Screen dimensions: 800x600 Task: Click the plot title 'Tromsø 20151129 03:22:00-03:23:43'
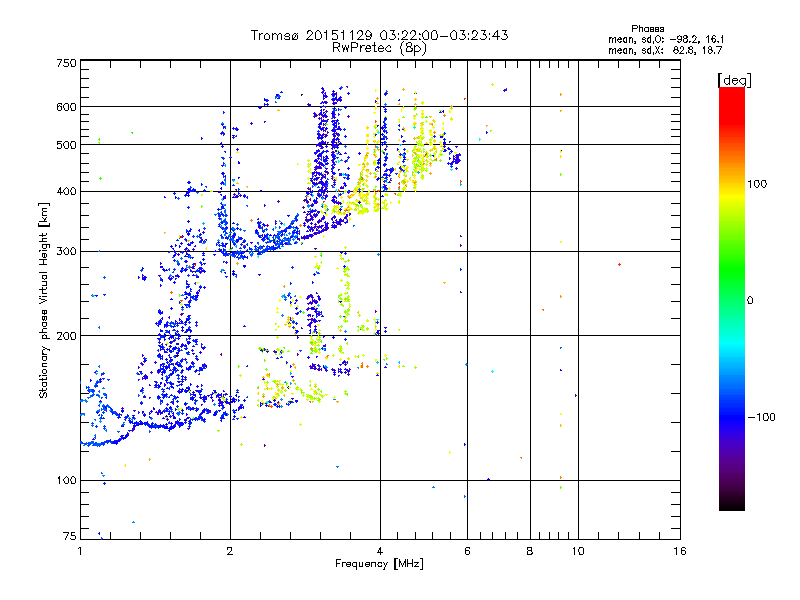[379, 35]
